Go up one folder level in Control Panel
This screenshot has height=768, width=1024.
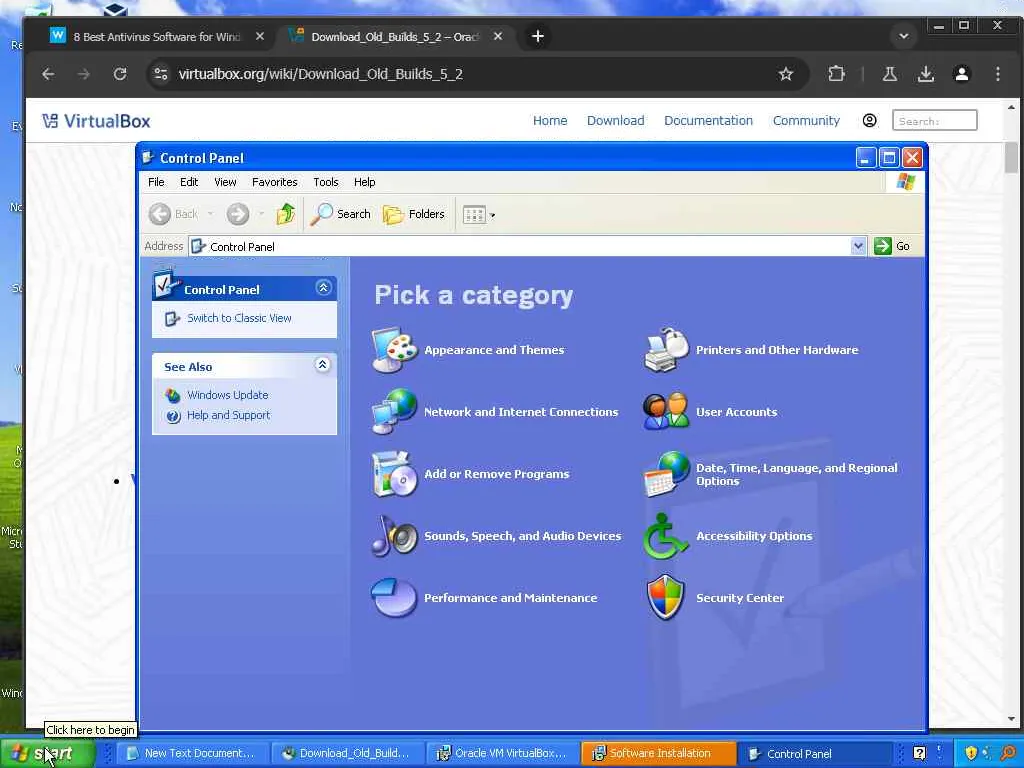pos(285,214)
